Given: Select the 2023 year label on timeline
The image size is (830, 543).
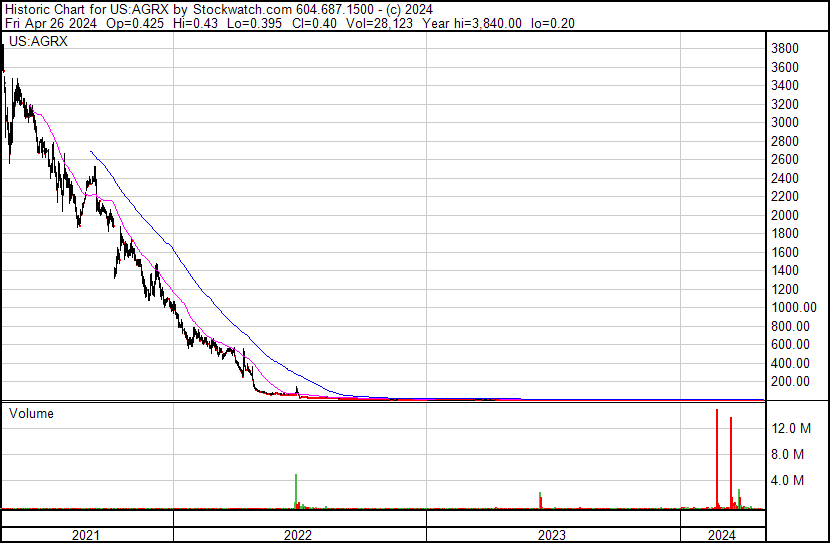Looking at the screenshot, I should [553, 535].
